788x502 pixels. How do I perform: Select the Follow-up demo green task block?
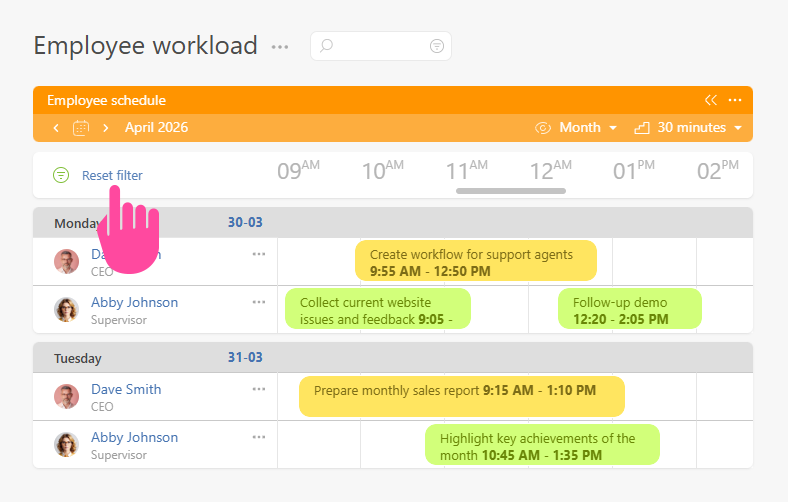pos(629,309)
